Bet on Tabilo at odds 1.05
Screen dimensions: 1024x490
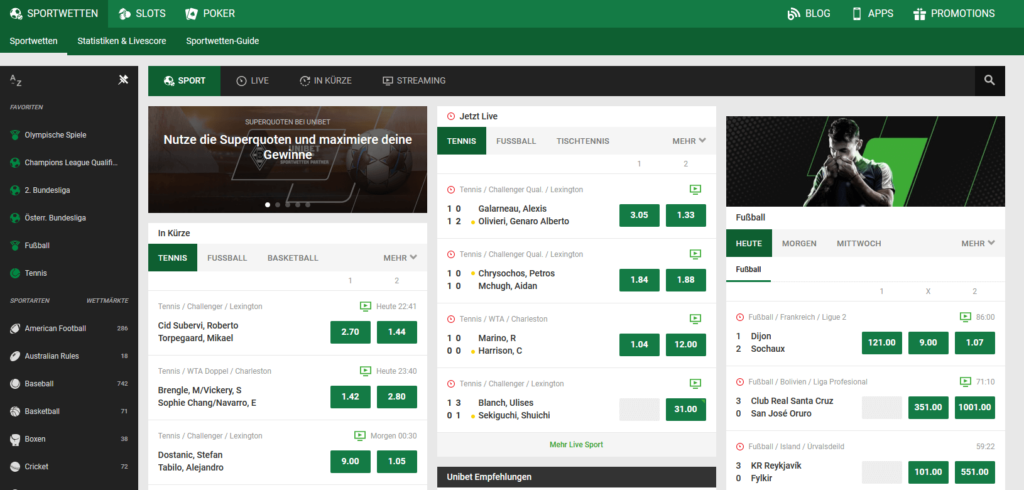397,461
